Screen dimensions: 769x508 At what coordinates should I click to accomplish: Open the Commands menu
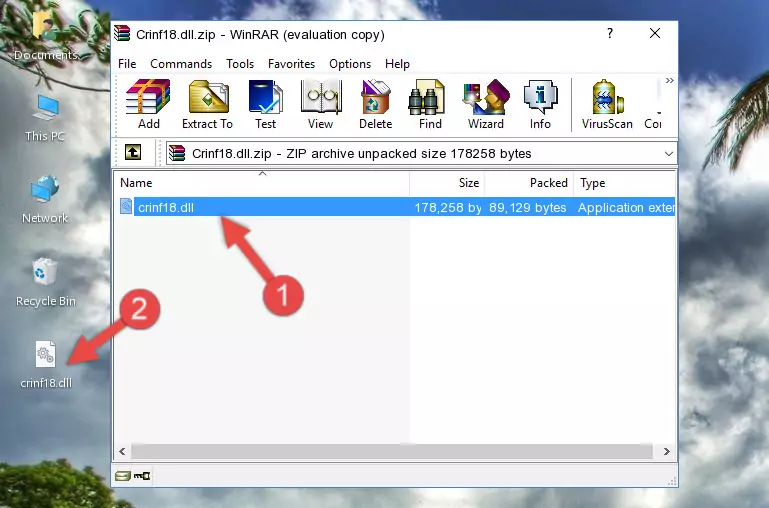181,64
